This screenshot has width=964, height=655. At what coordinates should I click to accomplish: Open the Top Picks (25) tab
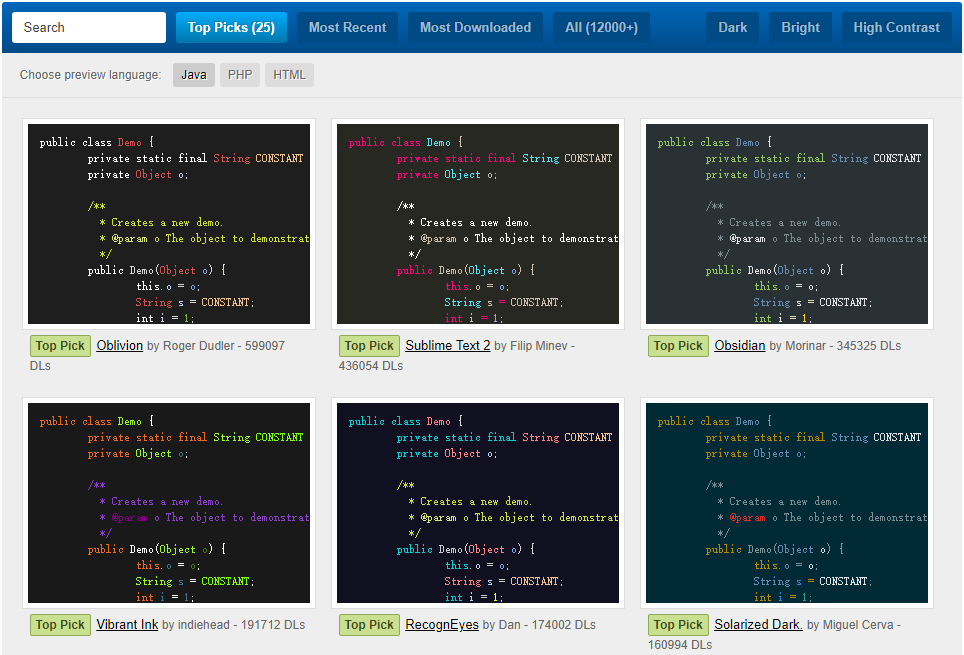tap(231, 28)
